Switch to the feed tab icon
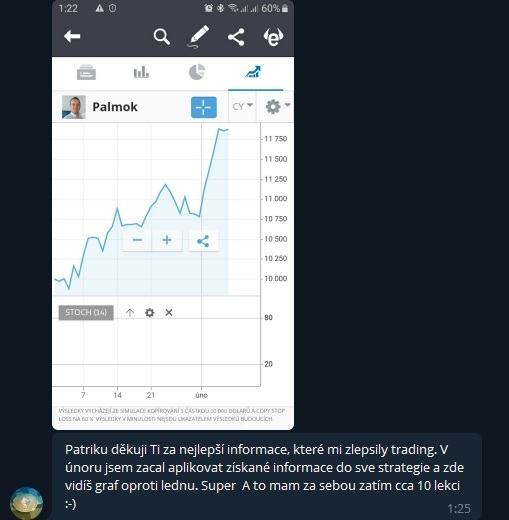The height and width of the screenshot is (520, 509). [x=86, y=72]
